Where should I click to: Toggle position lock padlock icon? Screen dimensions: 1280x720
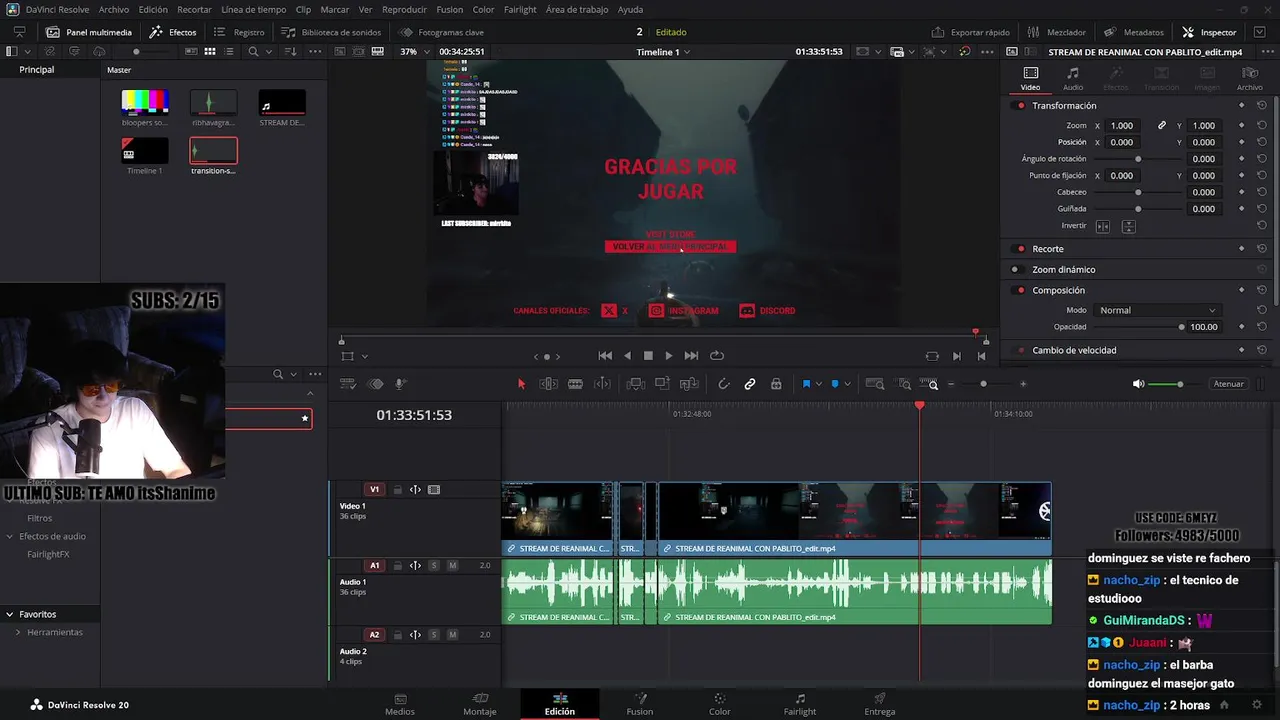[x=776, y=384]
